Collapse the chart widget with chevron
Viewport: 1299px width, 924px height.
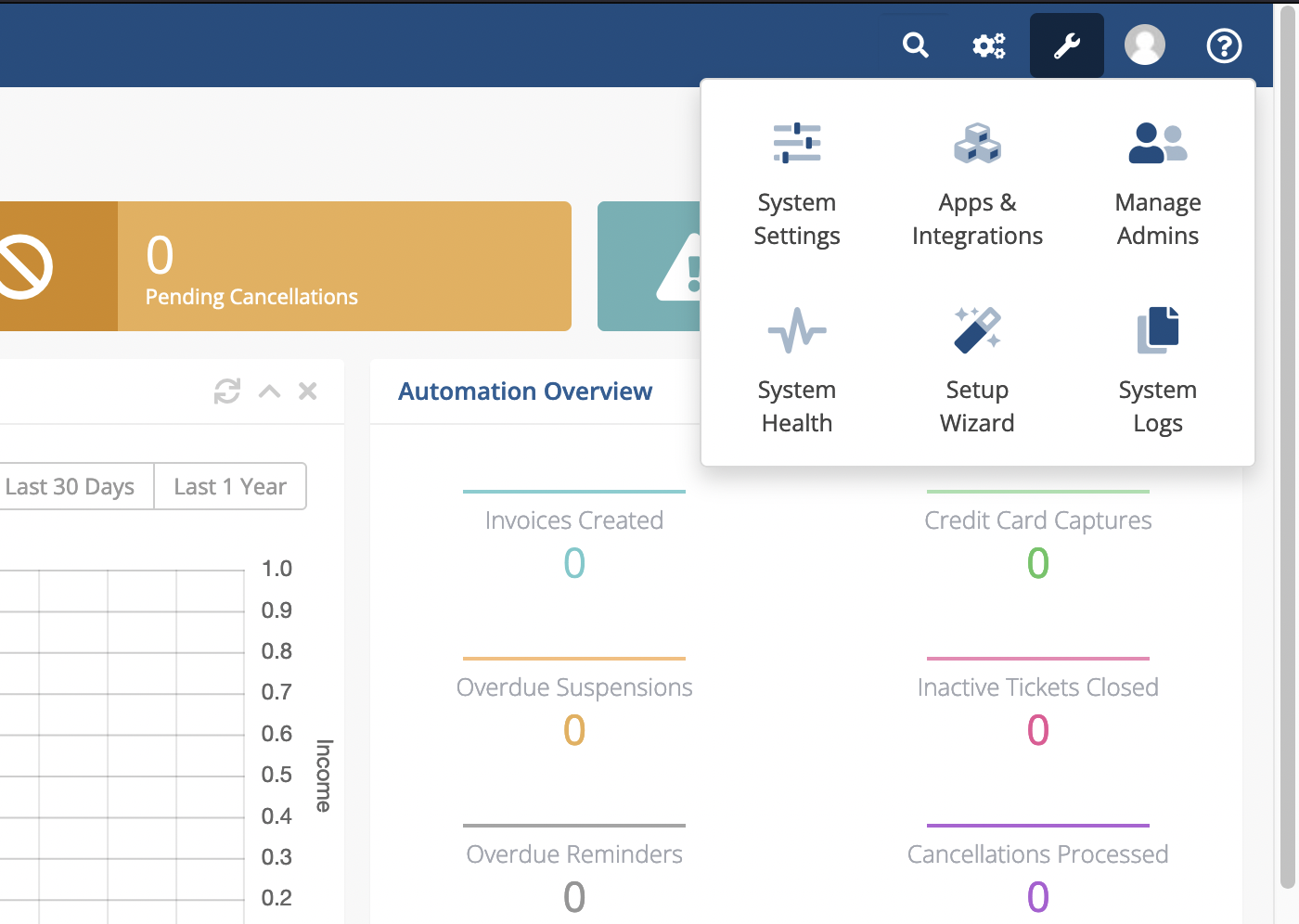[x=270, y=391]
